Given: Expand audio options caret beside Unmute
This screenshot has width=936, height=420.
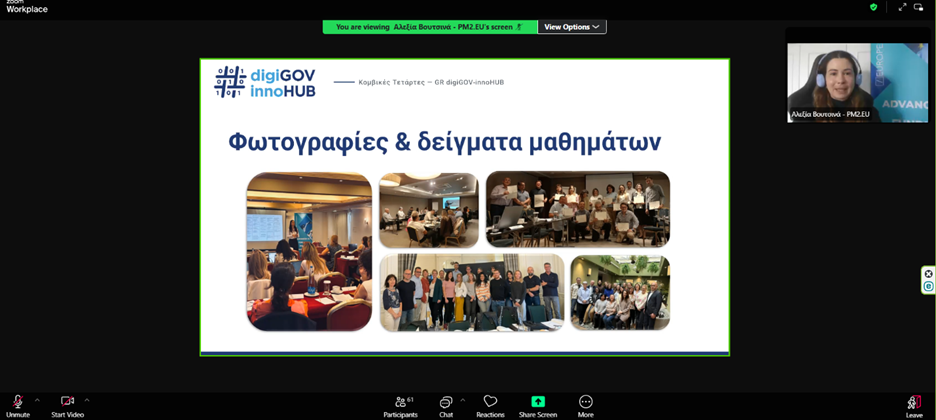Looking at the screenshot, I should click(x=38, y=400).
